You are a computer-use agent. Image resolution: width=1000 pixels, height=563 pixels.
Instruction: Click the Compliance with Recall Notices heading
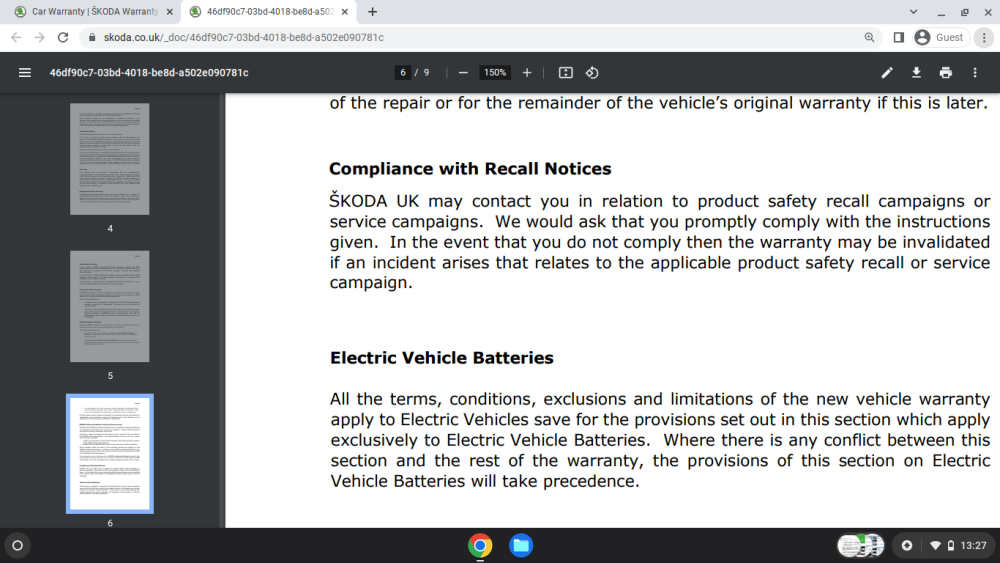pyautogui.click(x=470, y=169)
